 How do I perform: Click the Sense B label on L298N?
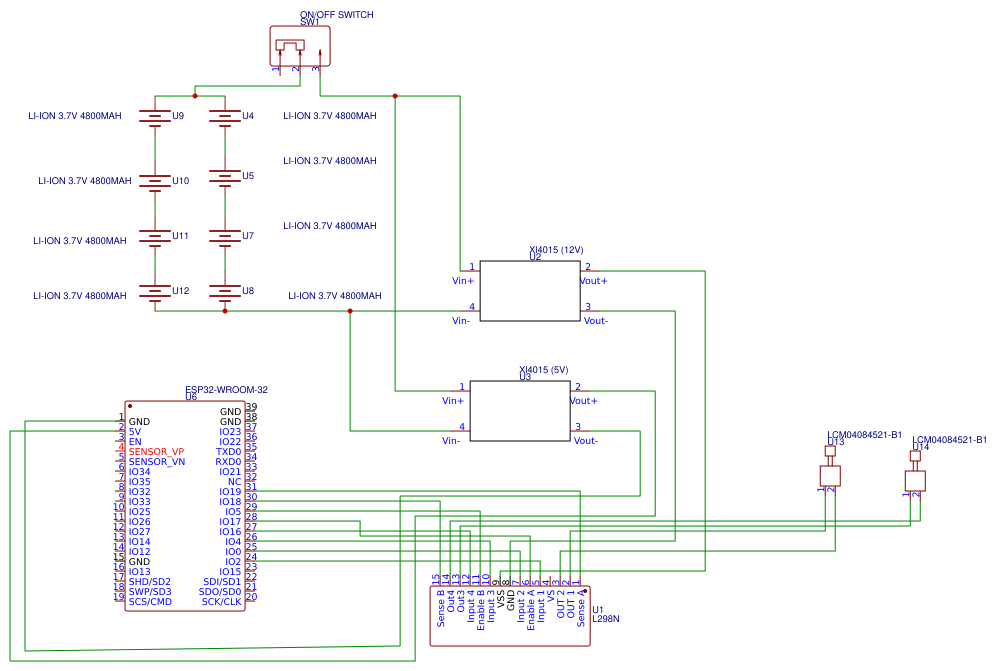pos(441,608)
